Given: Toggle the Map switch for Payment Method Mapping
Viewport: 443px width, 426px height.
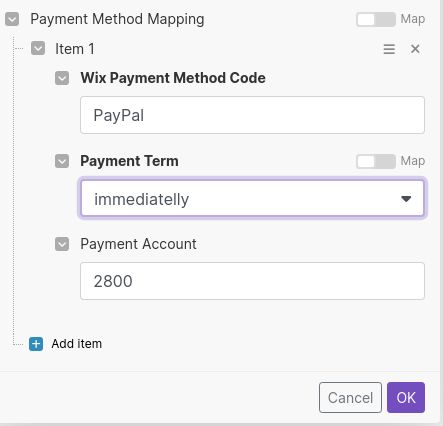Looking at the screenshot, I should click(x=376, y=19).
